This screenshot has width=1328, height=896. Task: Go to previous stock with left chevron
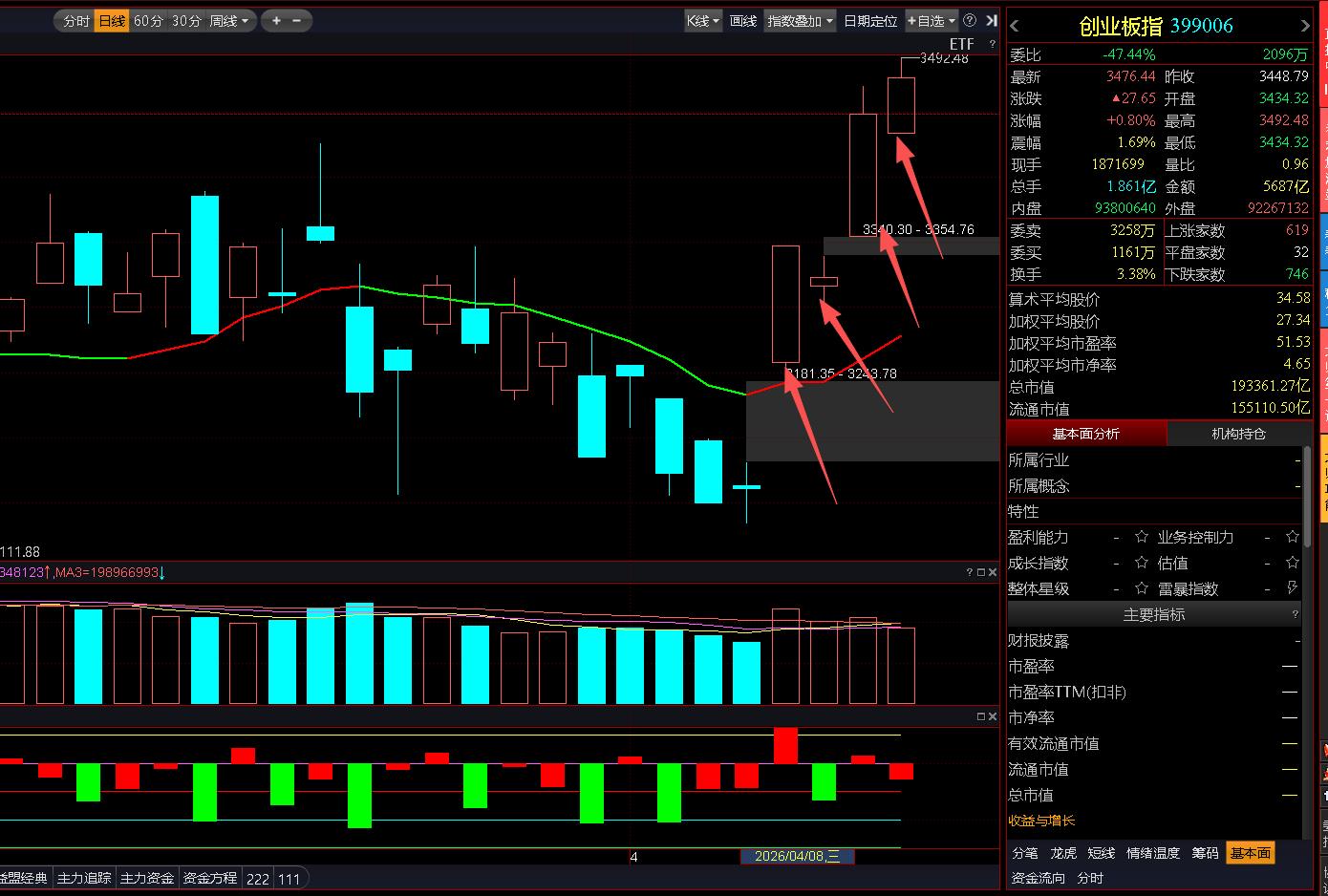[x=1015, y=27]
